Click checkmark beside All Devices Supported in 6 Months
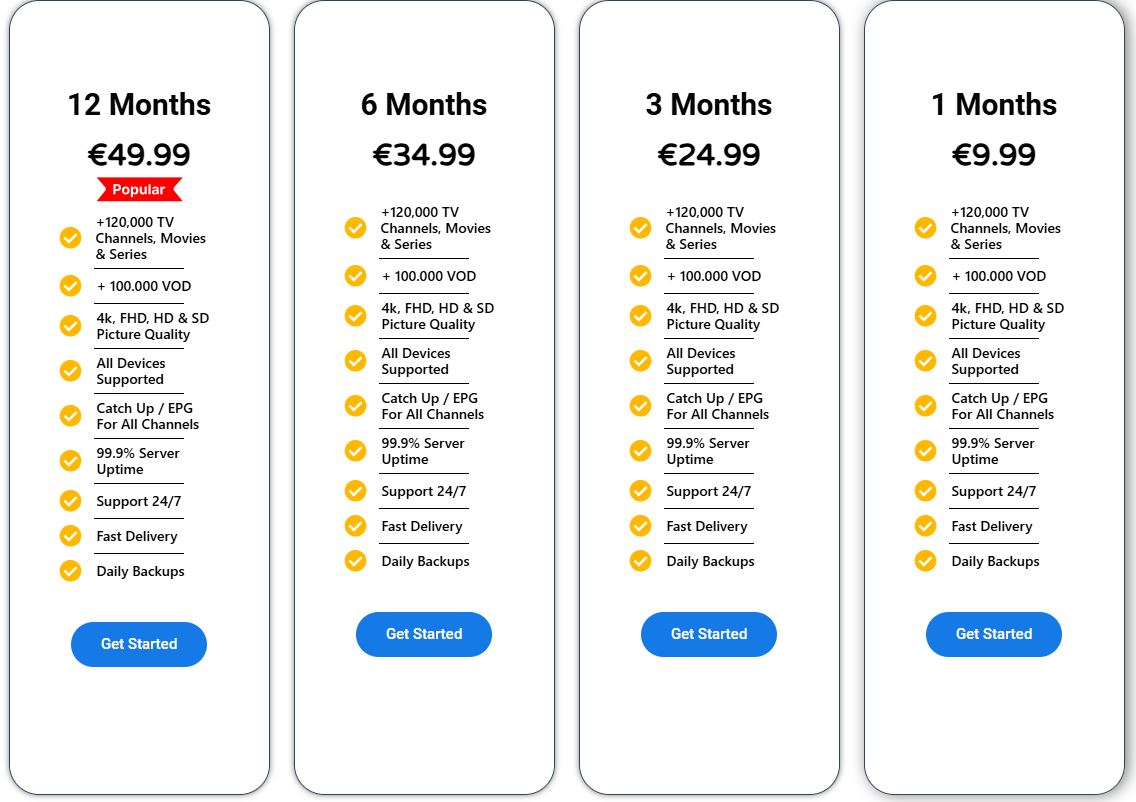 pos(355,361)
